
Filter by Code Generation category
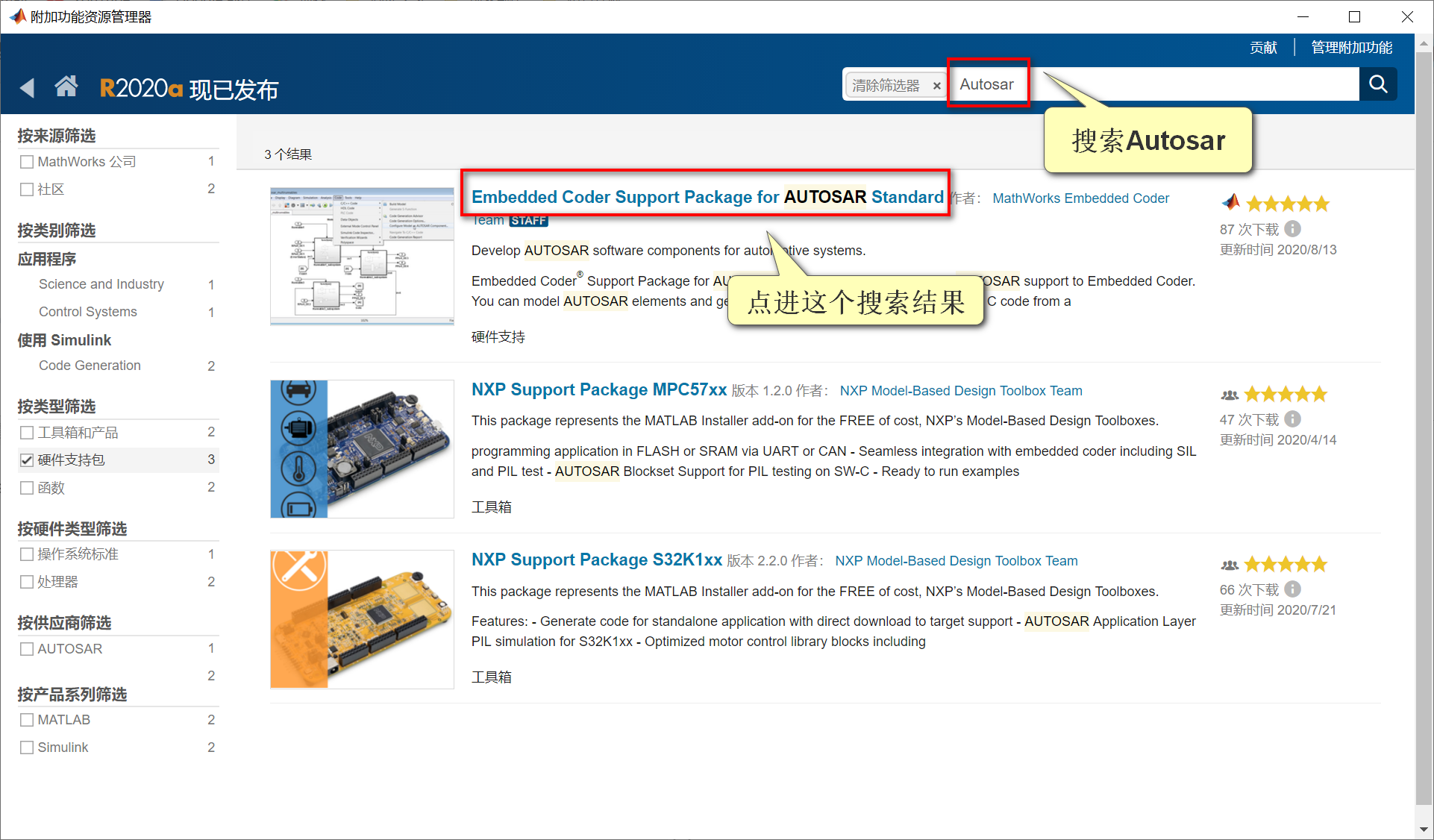(x=90, y=366)
